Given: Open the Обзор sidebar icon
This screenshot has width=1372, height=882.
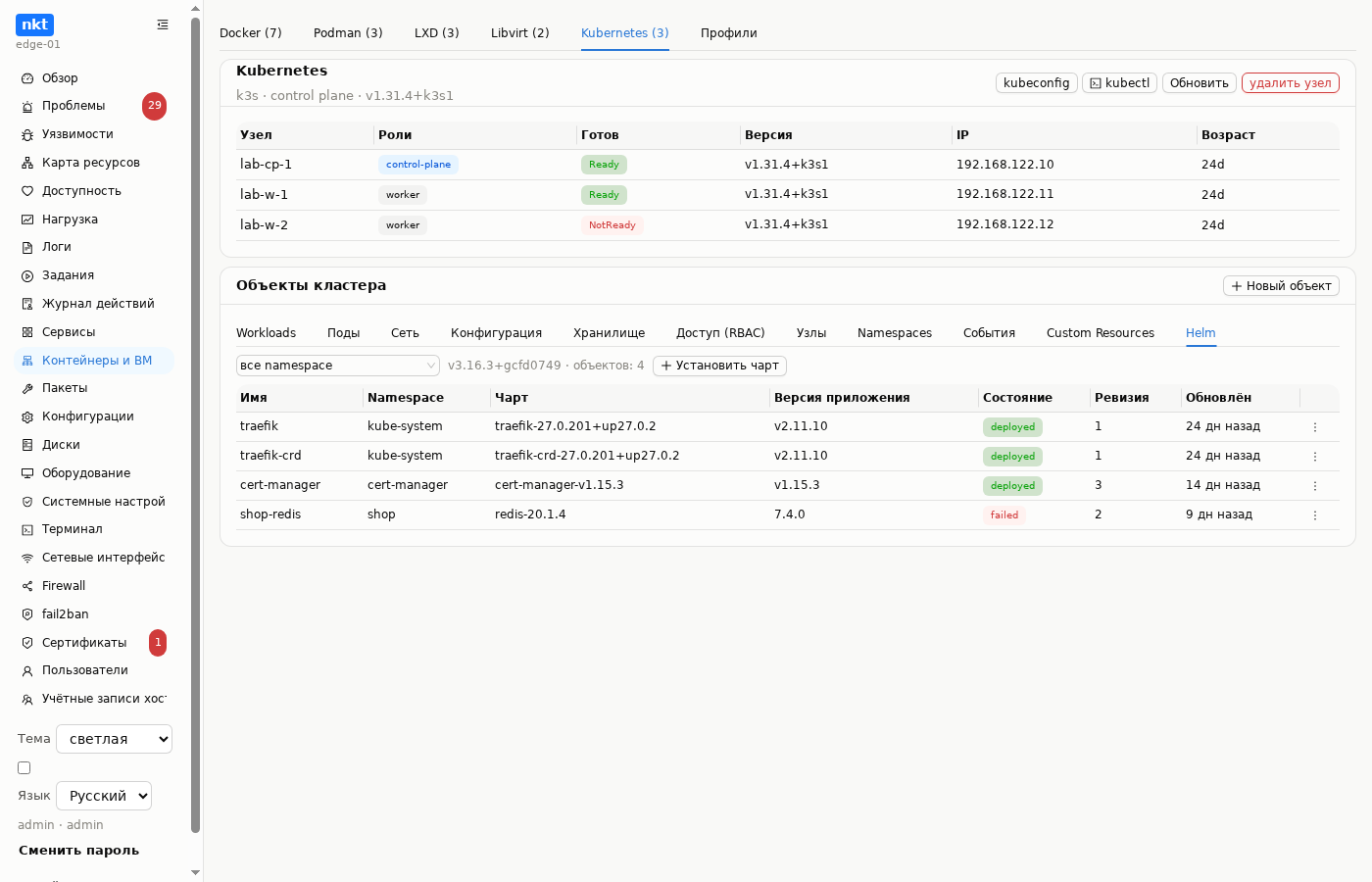Looking at the screenshot, I should [27, 78].
